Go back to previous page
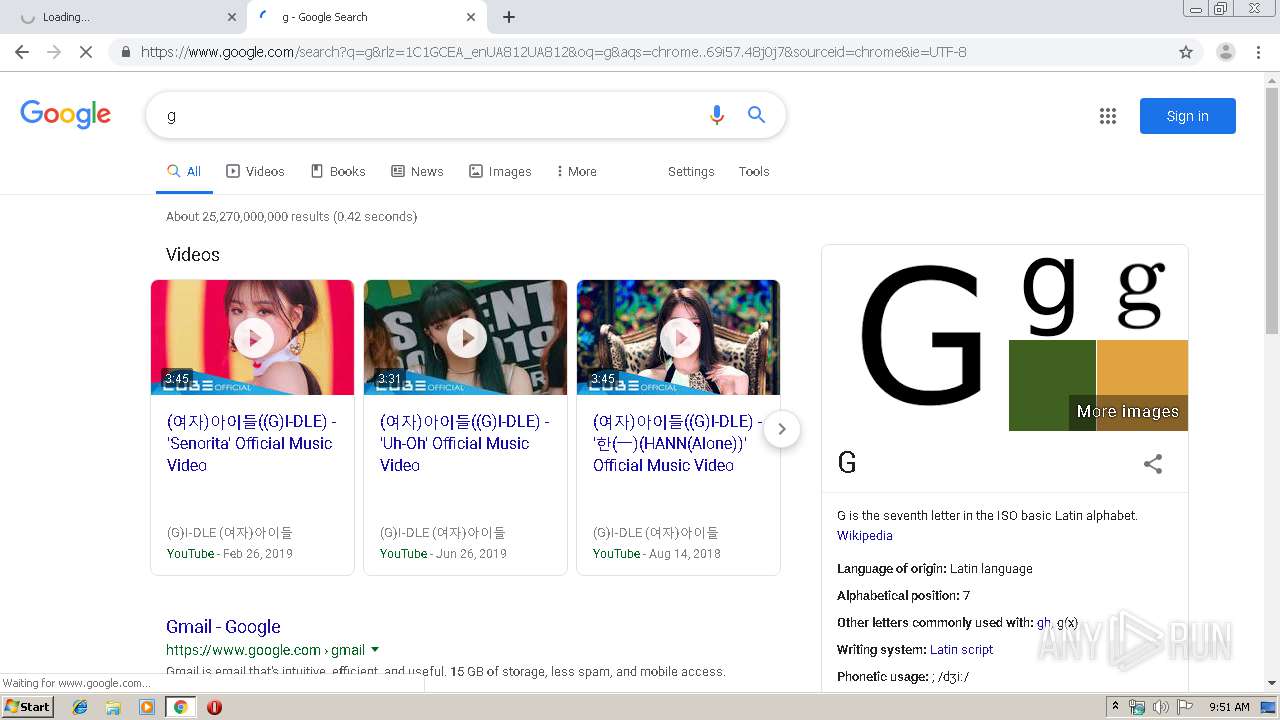 (22, 52)
